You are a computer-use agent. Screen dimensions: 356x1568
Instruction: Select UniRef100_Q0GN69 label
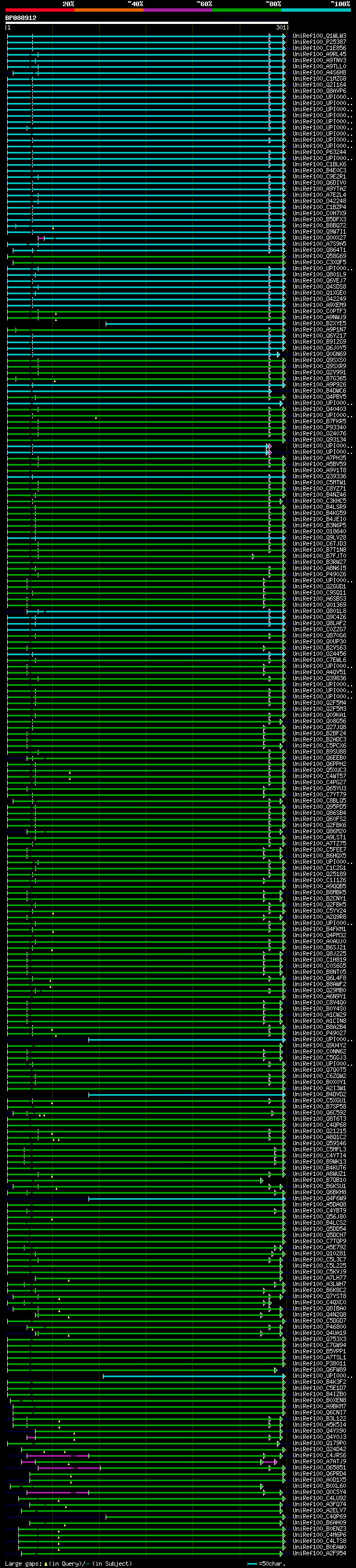(319, 354)
